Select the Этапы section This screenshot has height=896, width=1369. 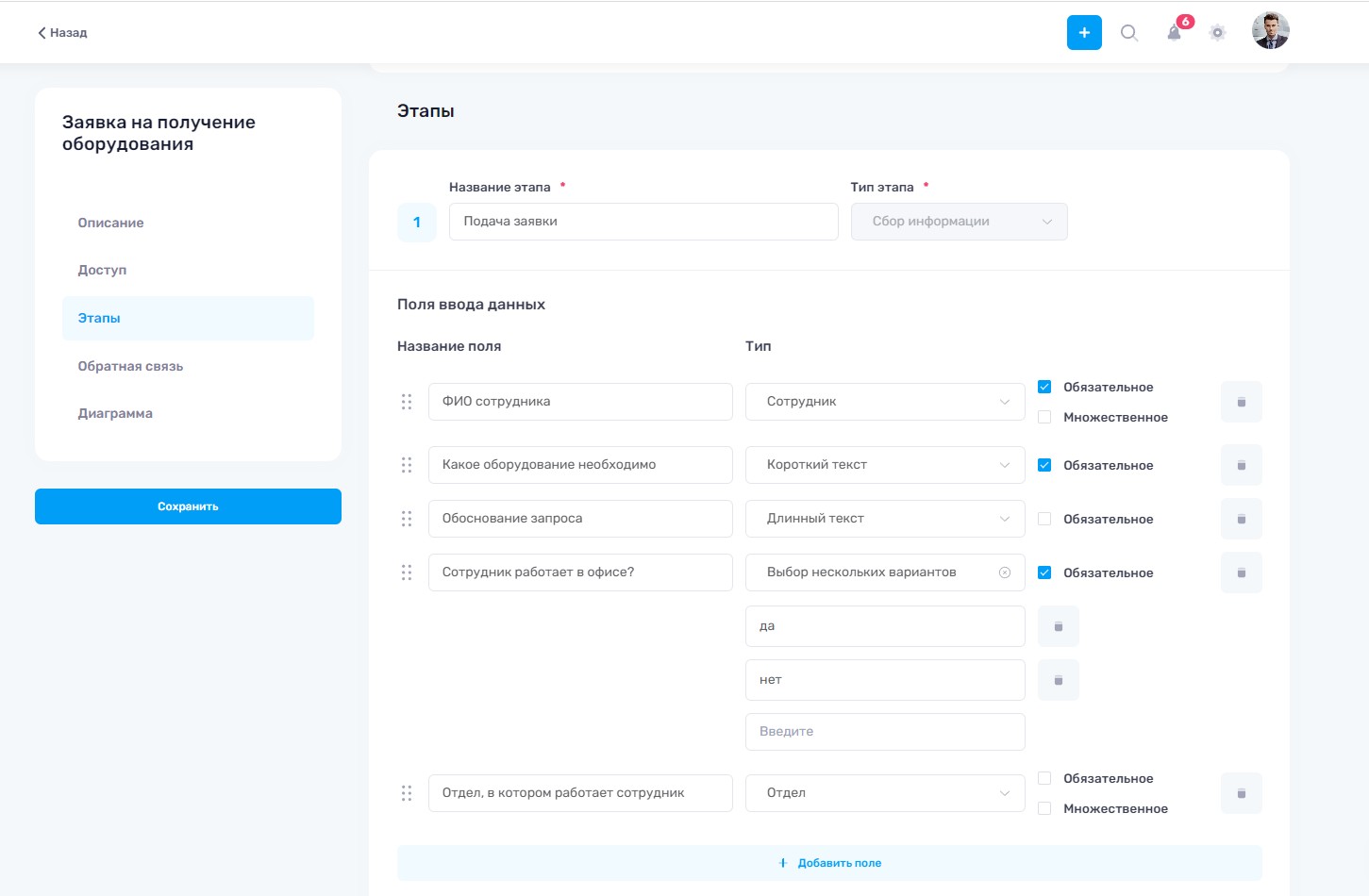(x=188, y=318)
